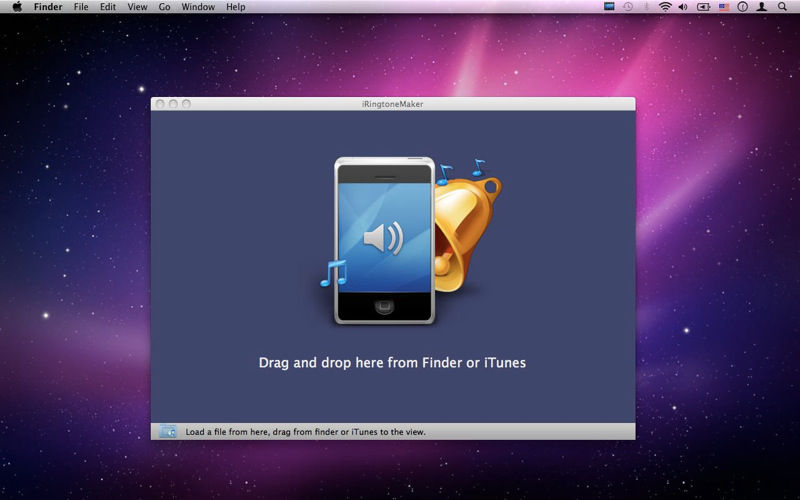Image resolution: width=800 pixels, height=500 pixels.
Task: Click the iRingtoneMaker window title
Action: 392,104
